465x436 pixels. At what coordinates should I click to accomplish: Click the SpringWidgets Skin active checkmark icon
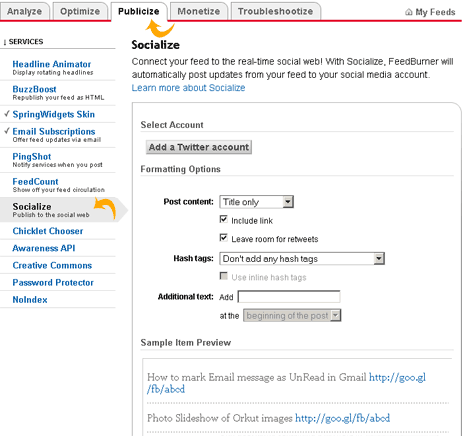[7, 114]
